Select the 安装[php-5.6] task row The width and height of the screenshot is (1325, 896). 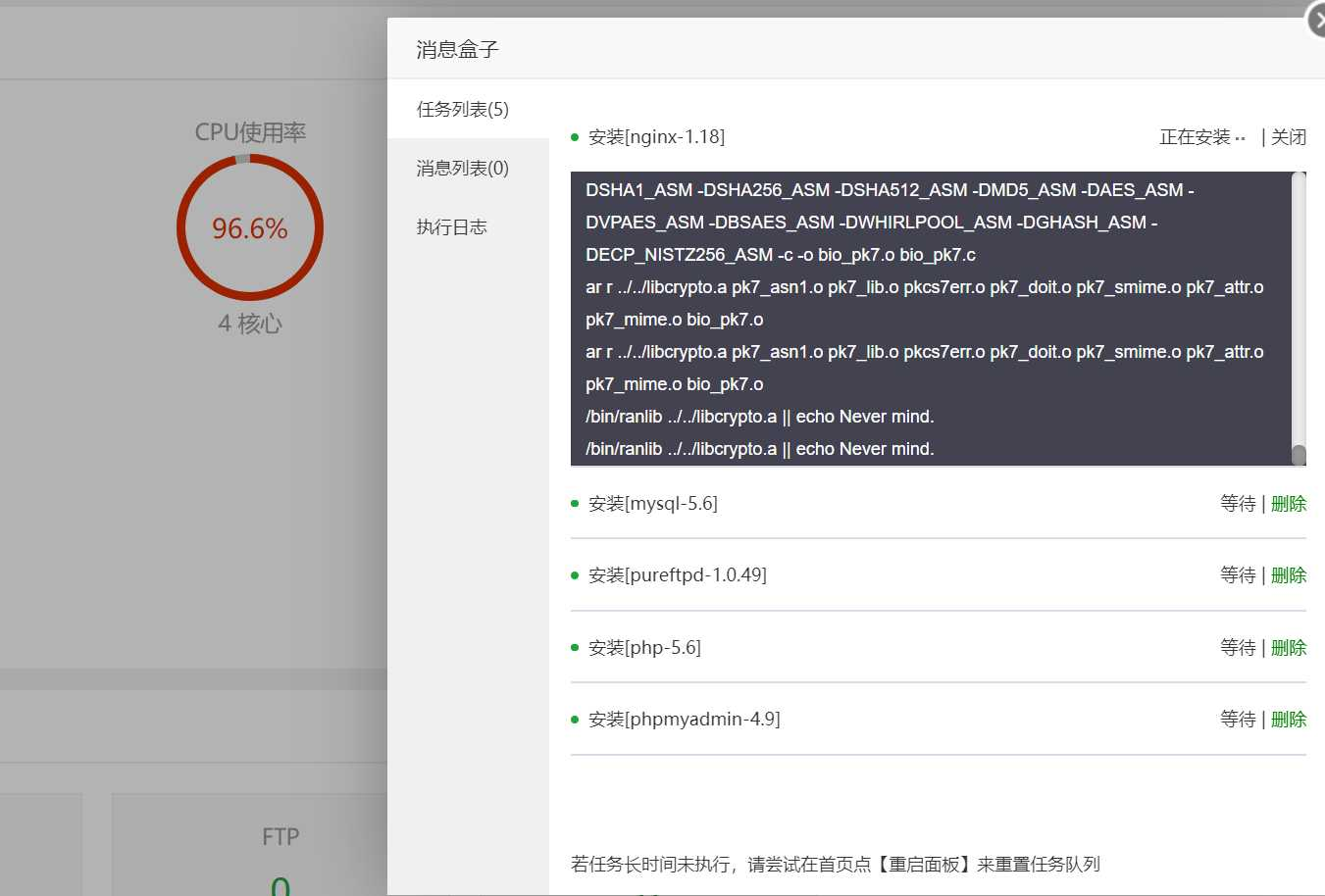pyautogui.click(x=939, y=648)
